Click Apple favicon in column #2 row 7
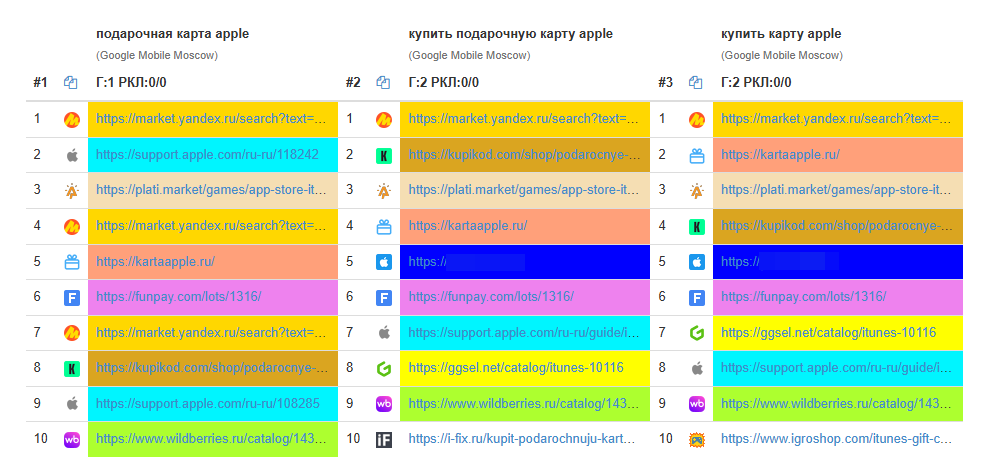1004x471 pixels. [x=384, y=333]
